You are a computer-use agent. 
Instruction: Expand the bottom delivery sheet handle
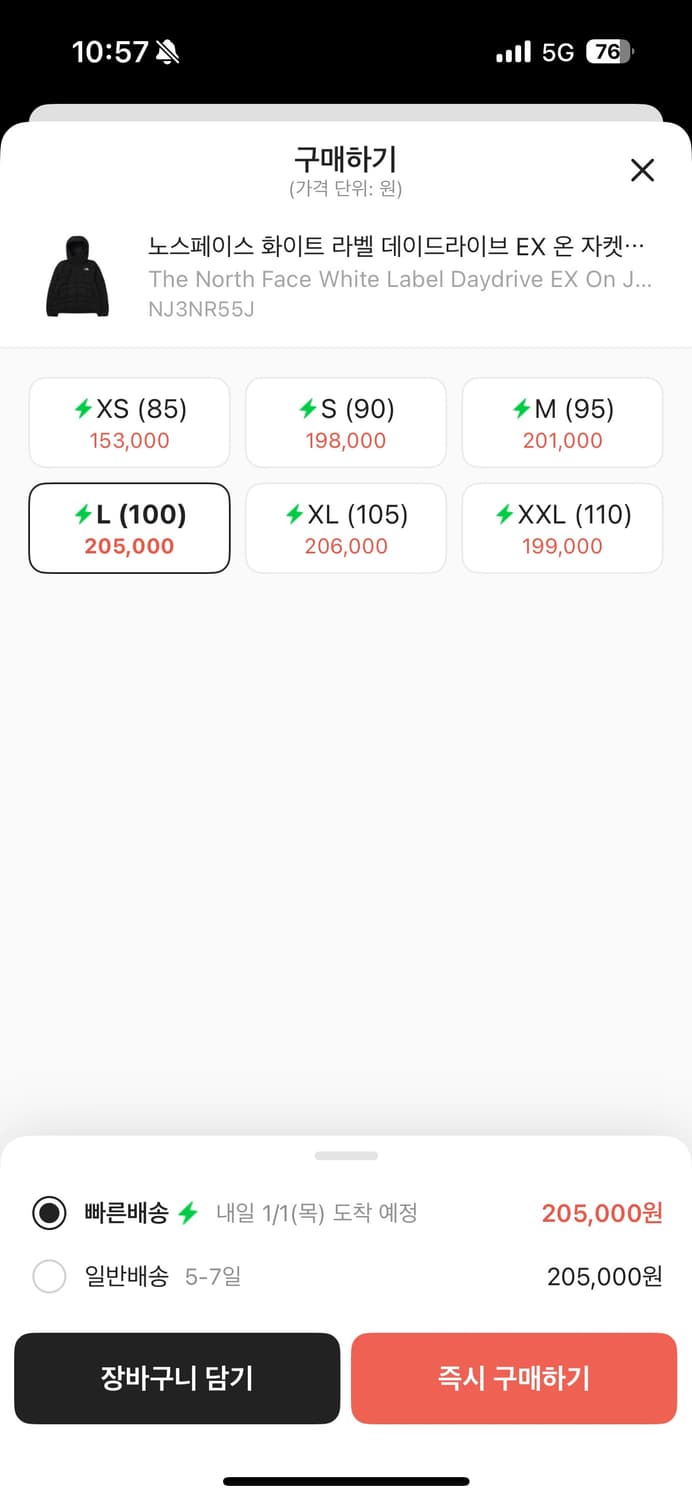[x=346, y=1156]
